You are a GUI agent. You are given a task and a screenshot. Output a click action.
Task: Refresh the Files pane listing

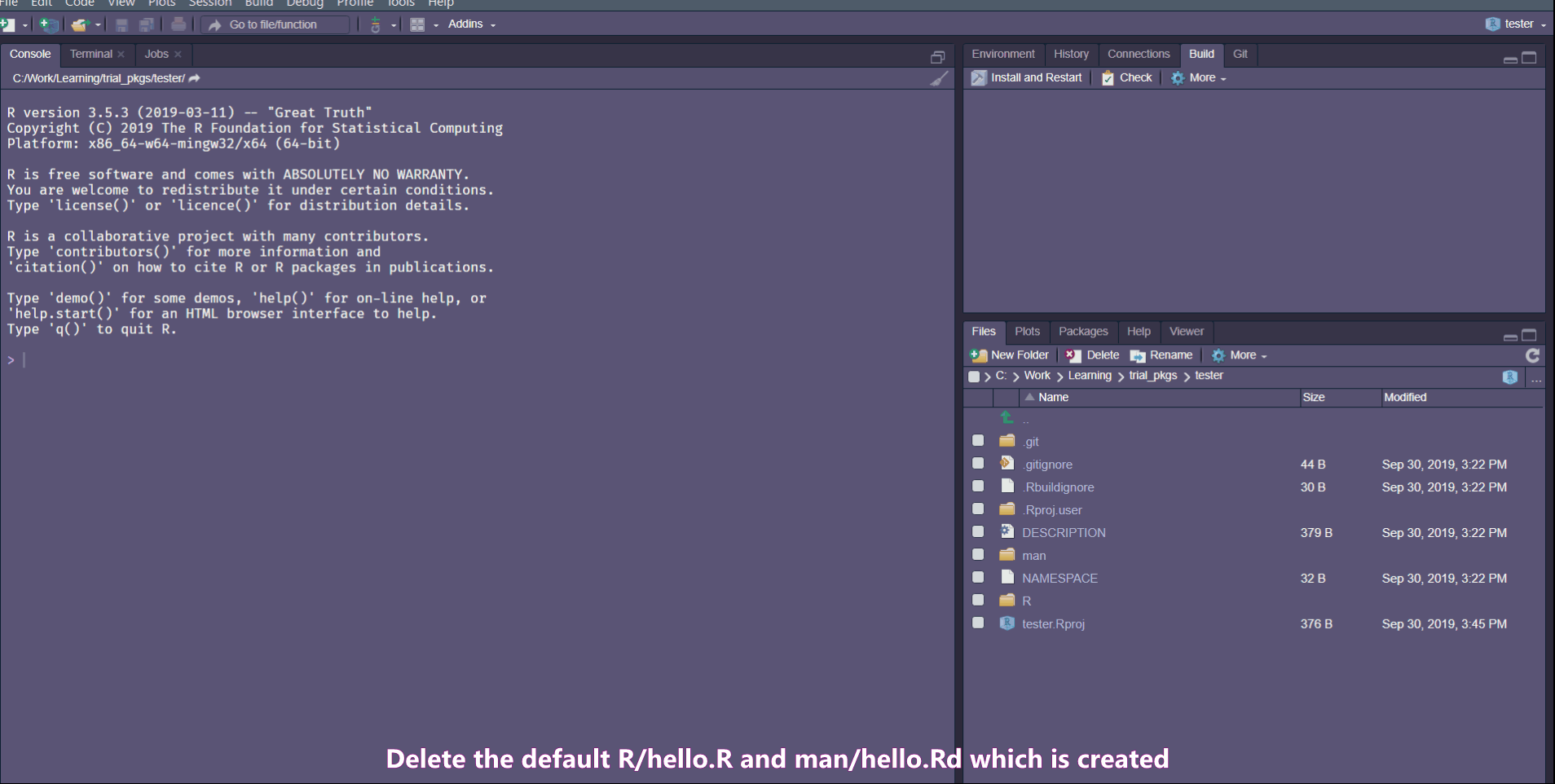click(1532, 355)
